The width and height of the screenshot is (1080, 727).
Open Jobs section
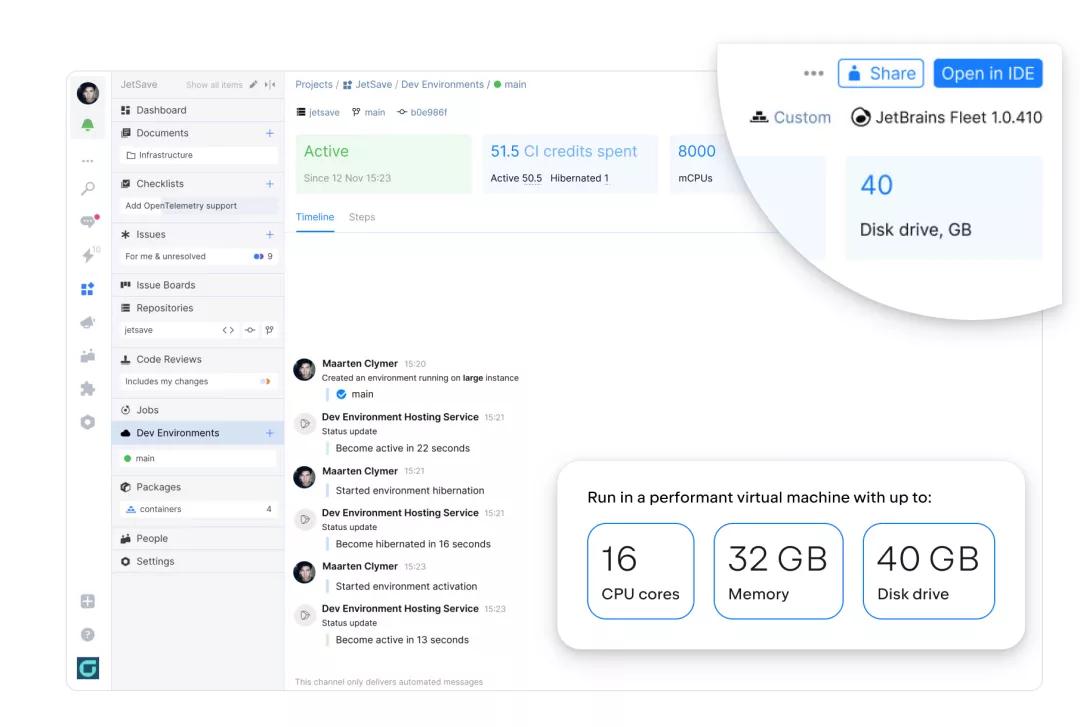click(x=198, y=410)
